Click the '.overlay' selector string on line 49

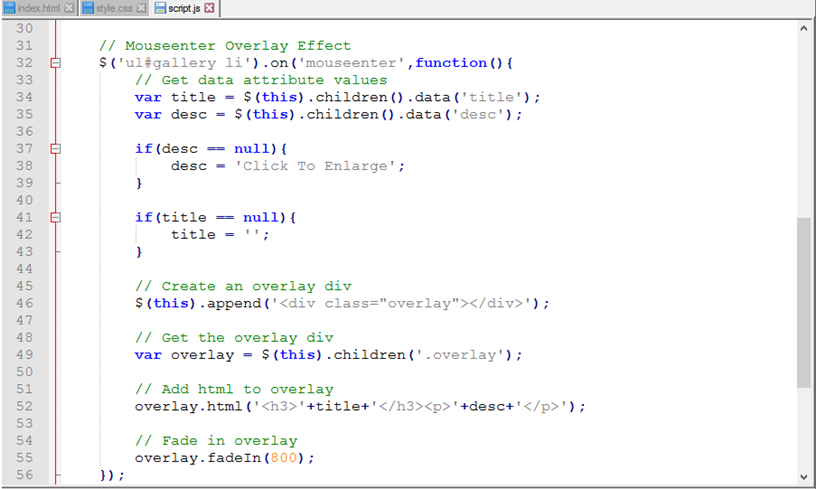[x=460, y=355]
